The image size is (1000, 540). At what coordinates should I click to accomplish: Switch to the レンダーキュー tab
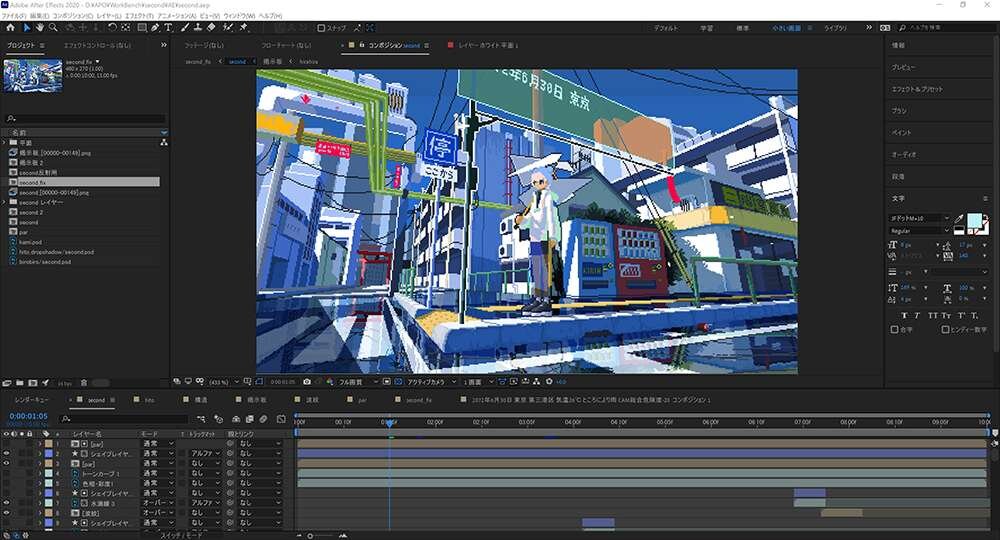pos(31,399)
